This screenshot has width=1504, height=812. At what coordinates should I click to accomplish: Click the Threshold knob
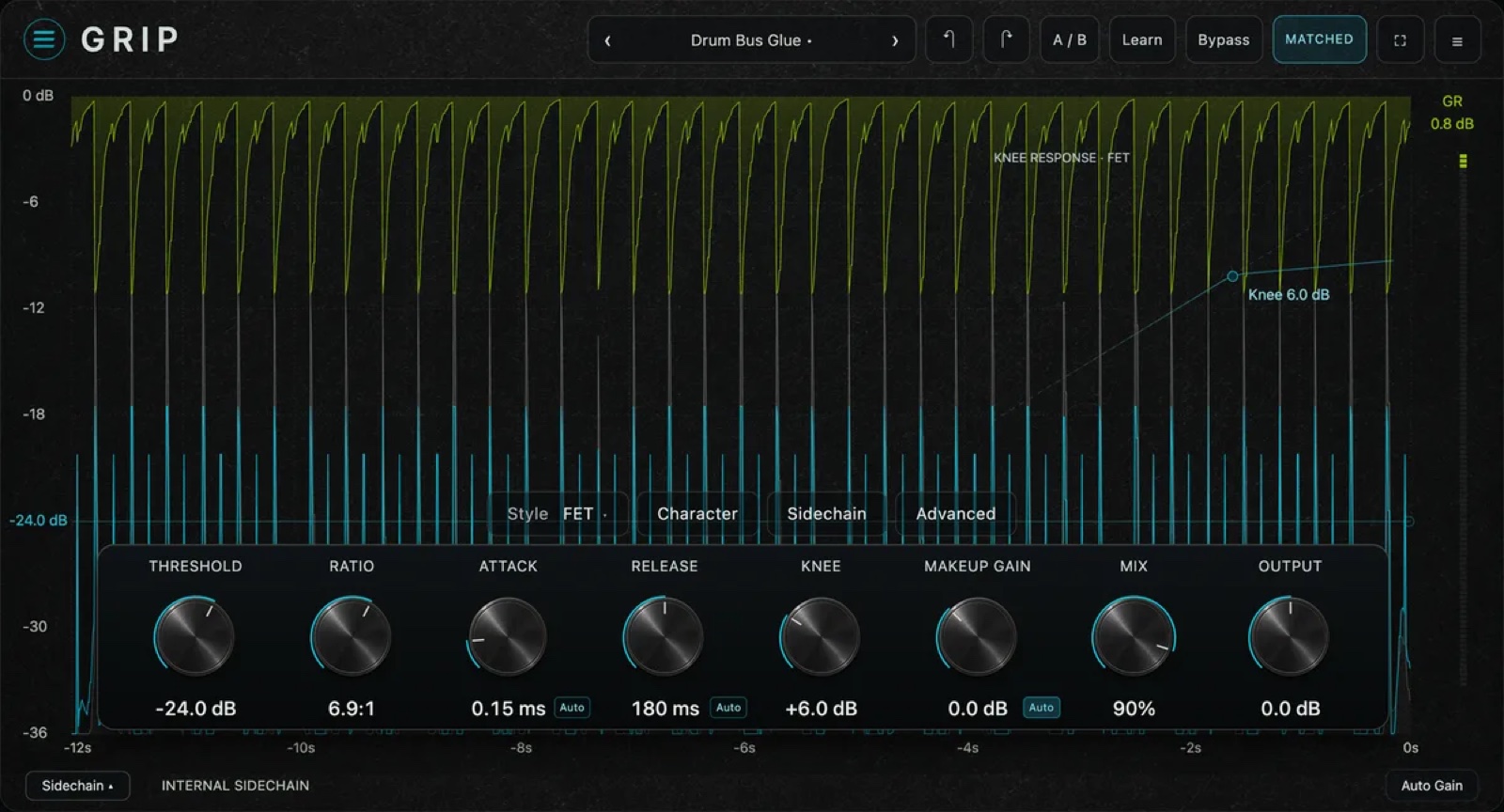(x=195, y=636)
